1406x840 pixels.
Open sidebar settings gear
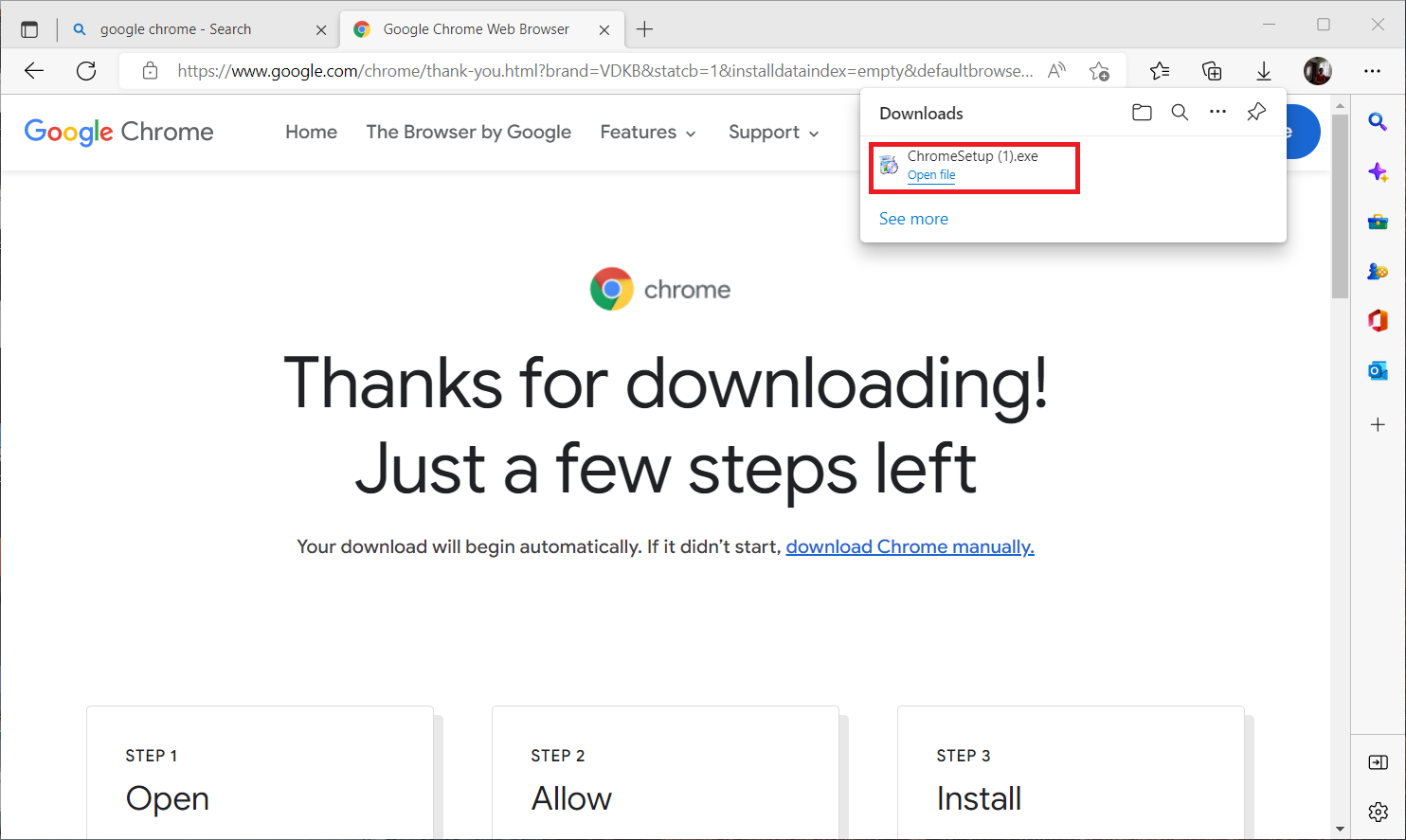coord(1378,812)
